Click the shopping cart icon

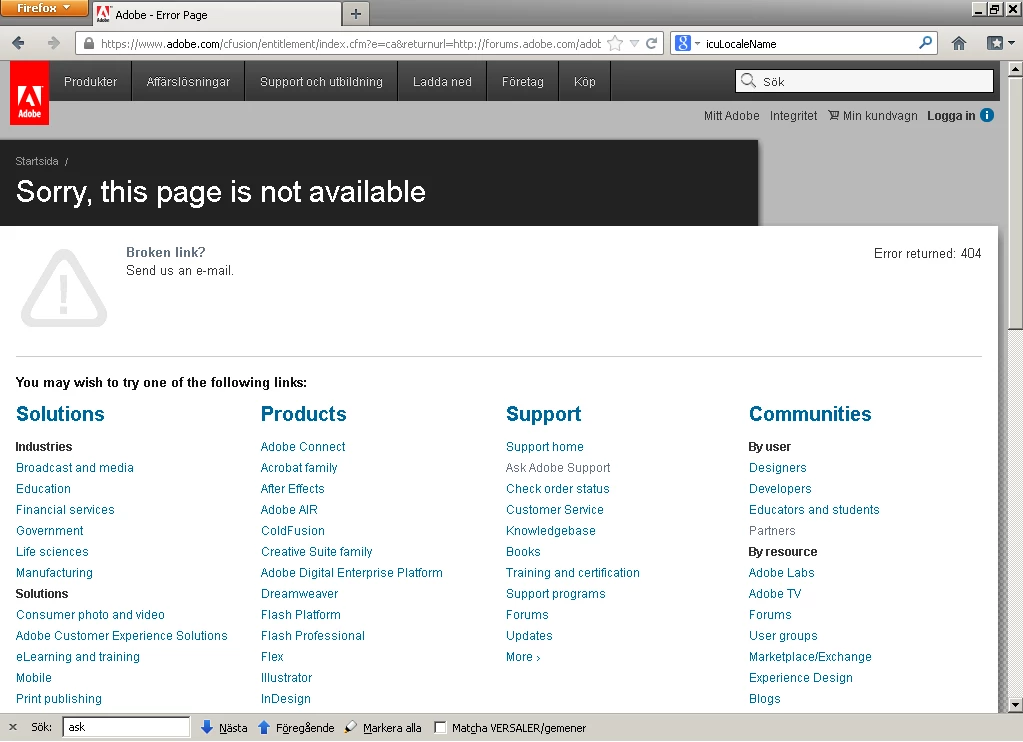833,116
